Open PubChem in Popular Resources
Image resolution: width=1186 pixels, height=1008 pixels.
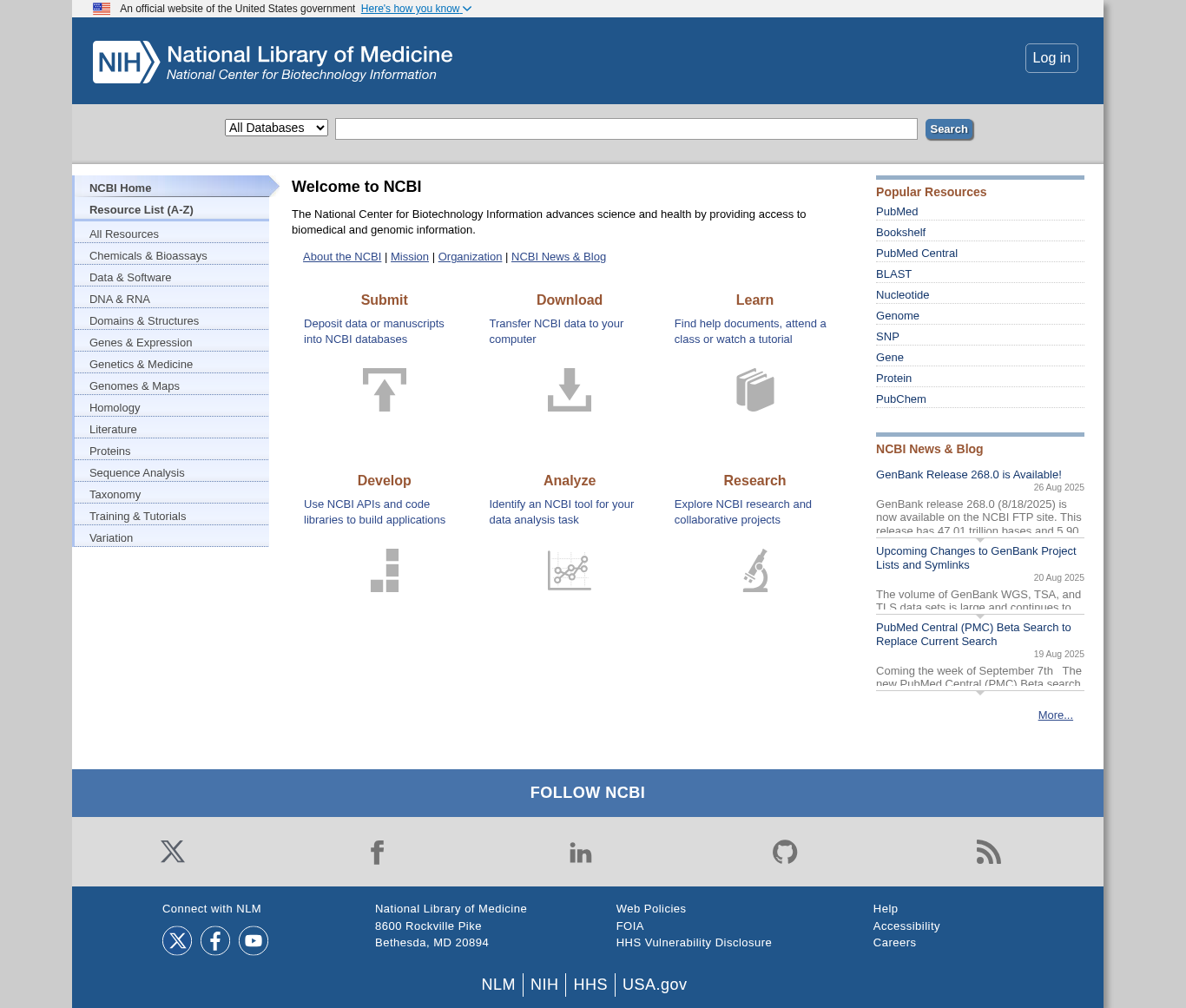tap(900, 399)
